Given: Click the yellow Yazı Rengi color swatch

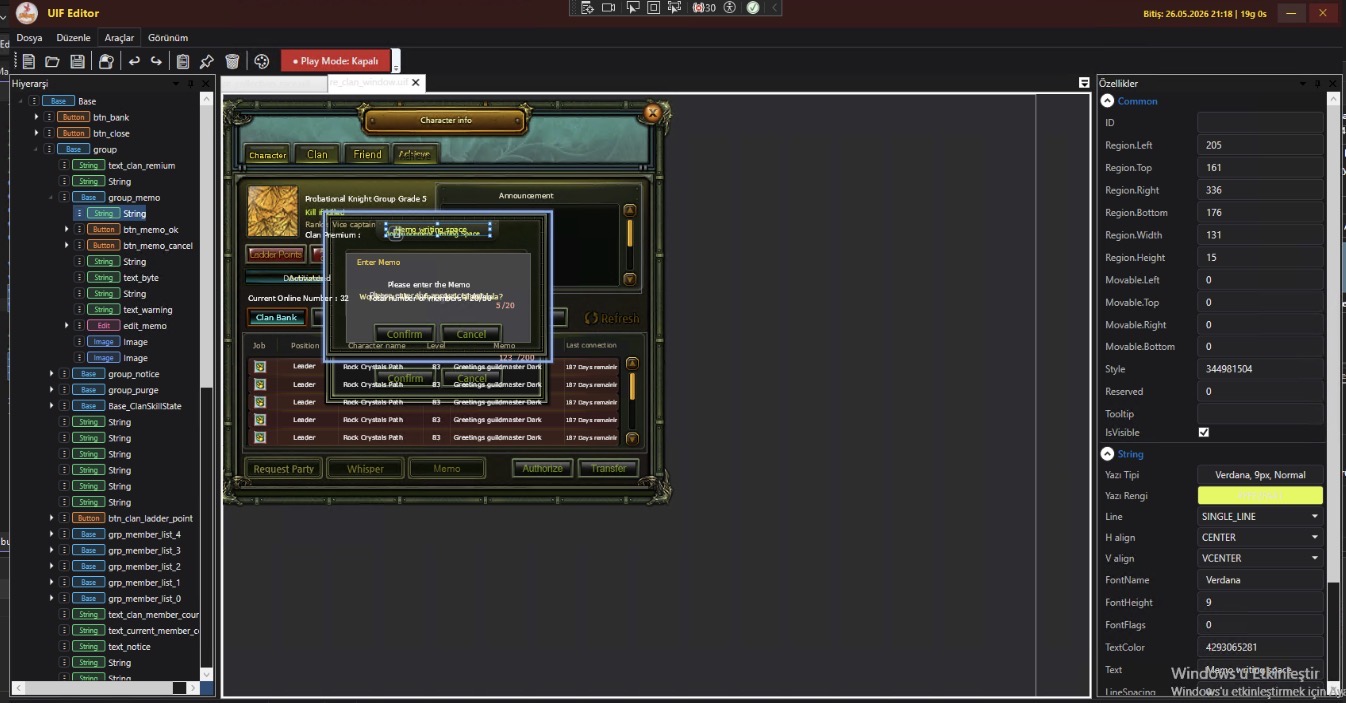Looking at the screenshot, I should [1260, 495].
